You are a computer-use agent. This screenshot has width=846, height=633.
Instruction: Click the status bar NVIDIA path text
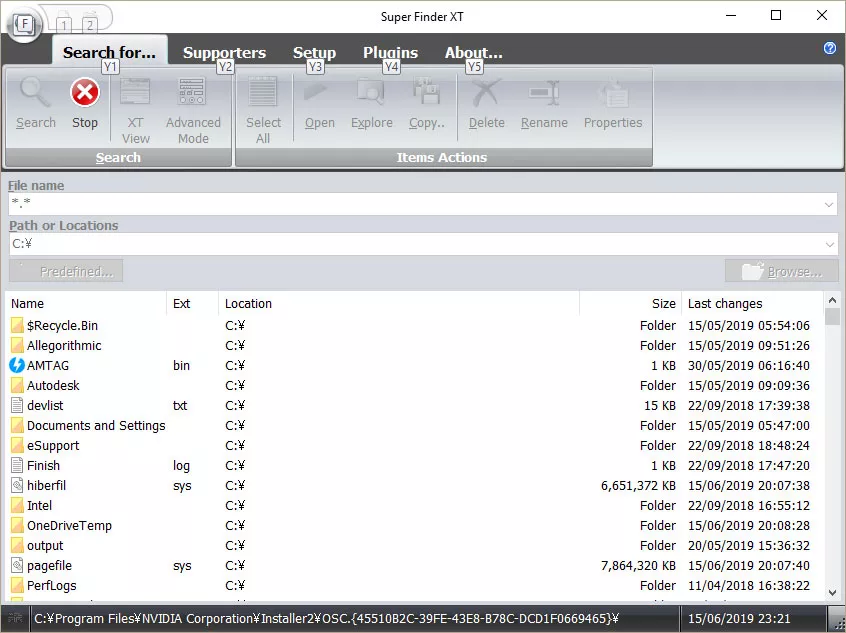(x=326, y=618)
